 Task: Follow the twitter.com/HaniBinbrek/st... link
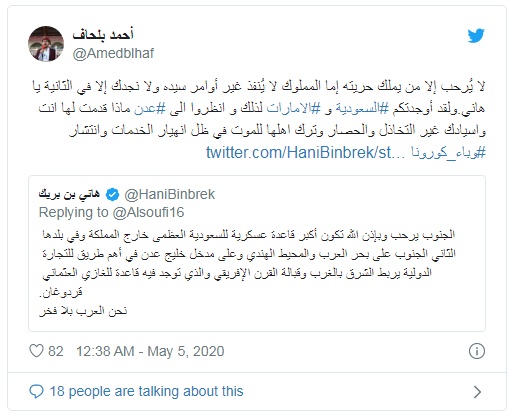click(x=305, y=153)
